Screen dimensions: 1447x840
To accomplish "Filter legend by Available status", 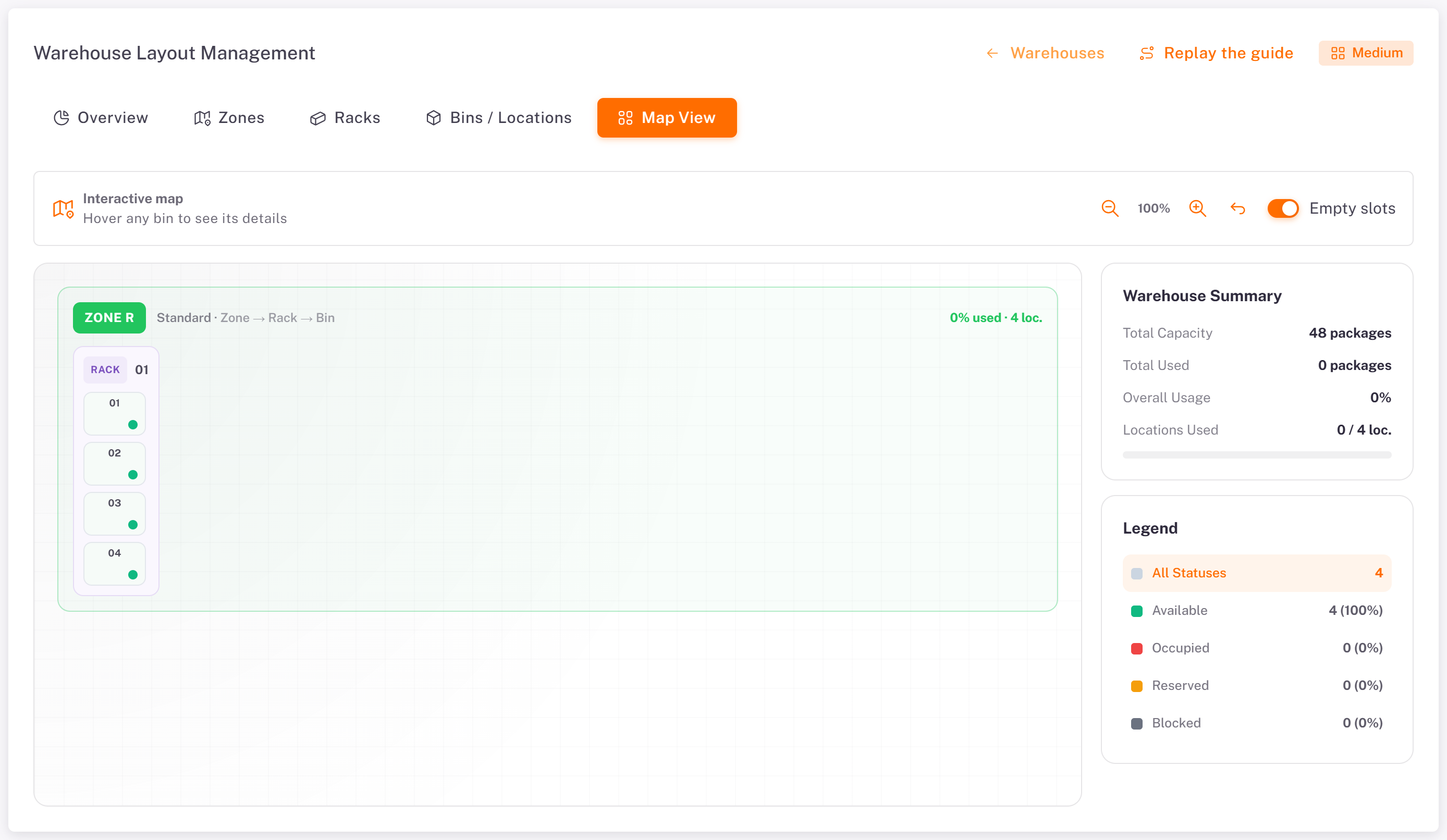I will pos(1256,610).
